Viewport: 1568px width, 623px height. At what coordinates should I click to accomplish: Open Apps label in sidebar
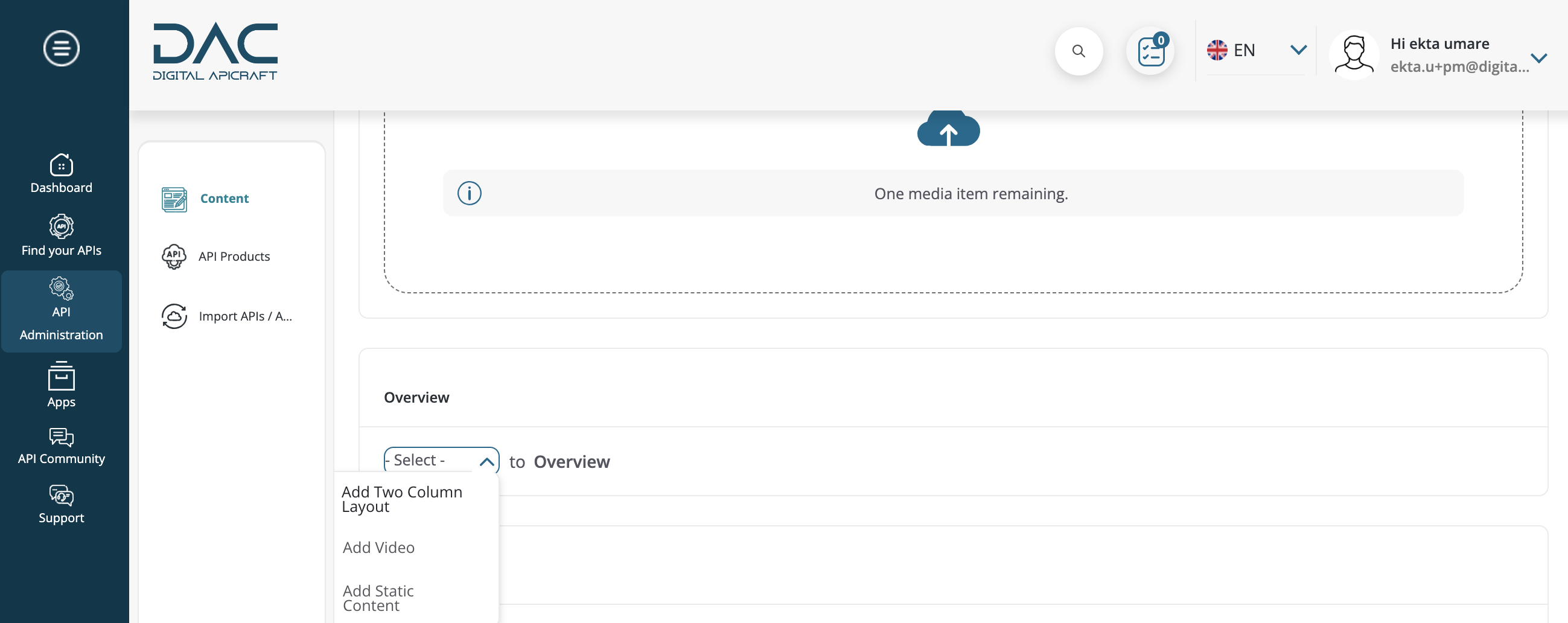click(61, 402)
